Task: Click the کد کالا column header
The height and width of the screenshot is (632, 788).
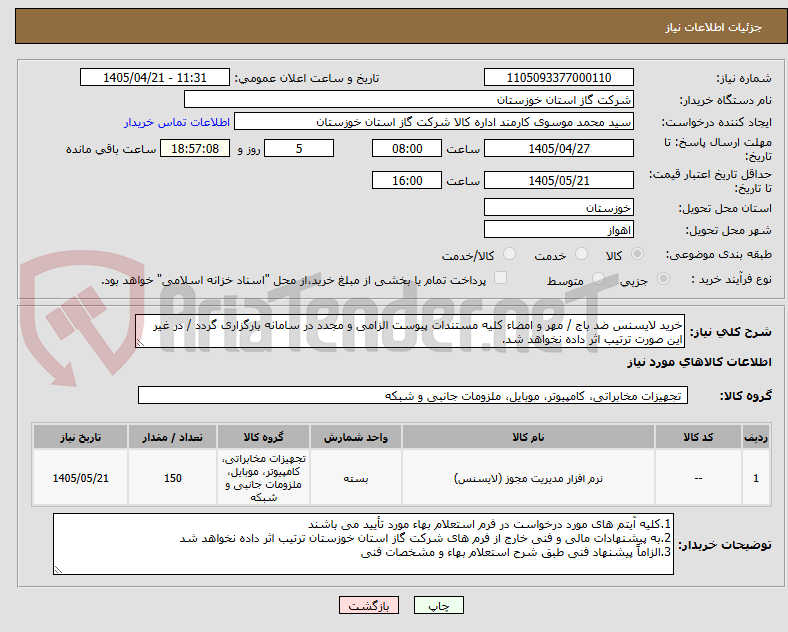Action: coord(698,437)
